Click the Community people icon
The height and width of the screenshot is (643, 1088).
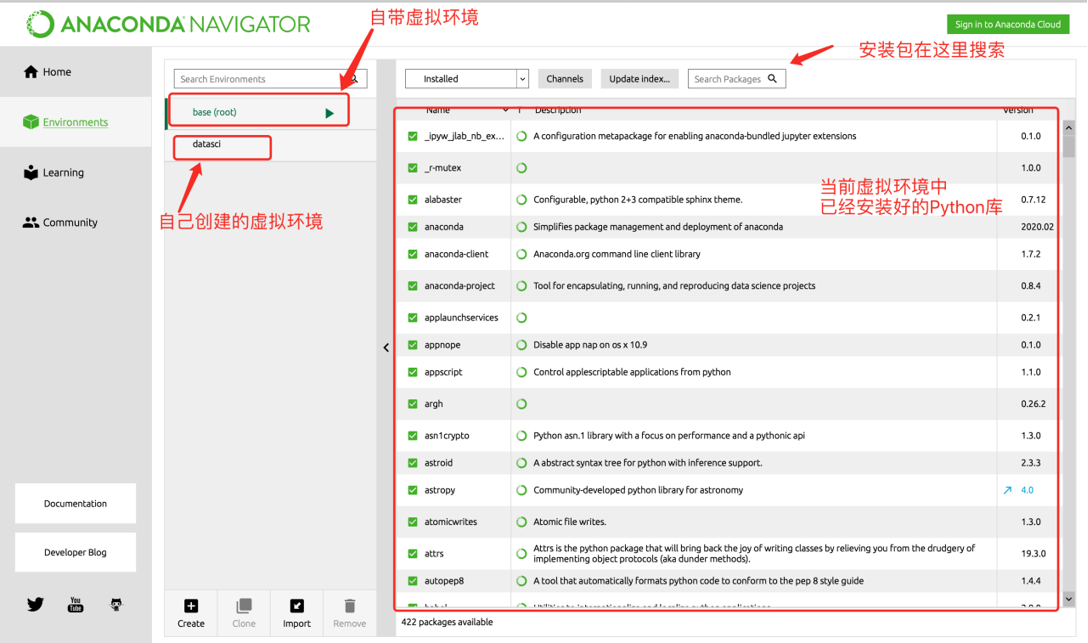click(31, 223)
